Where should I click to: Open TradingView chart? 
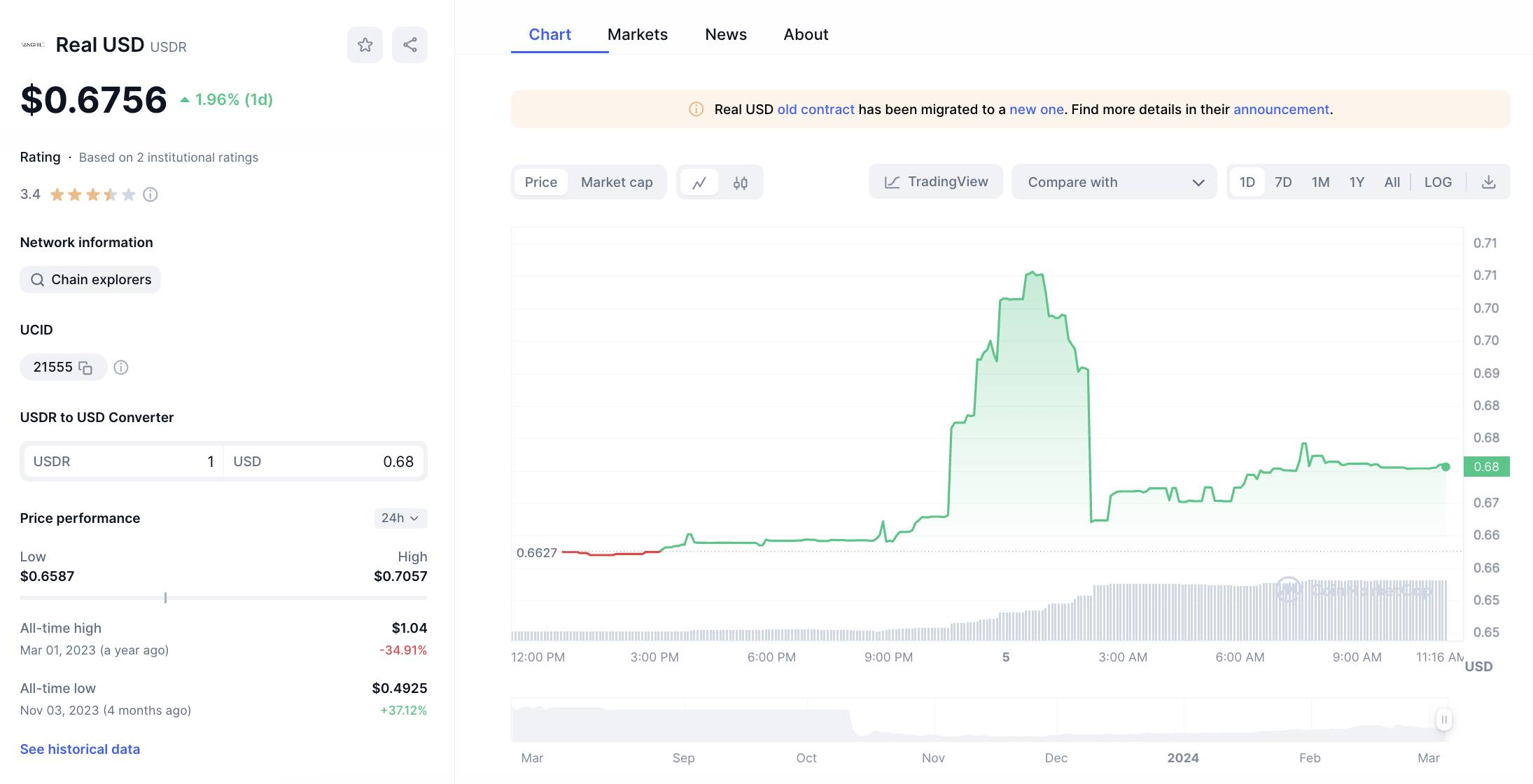click(x=936, y=182)
